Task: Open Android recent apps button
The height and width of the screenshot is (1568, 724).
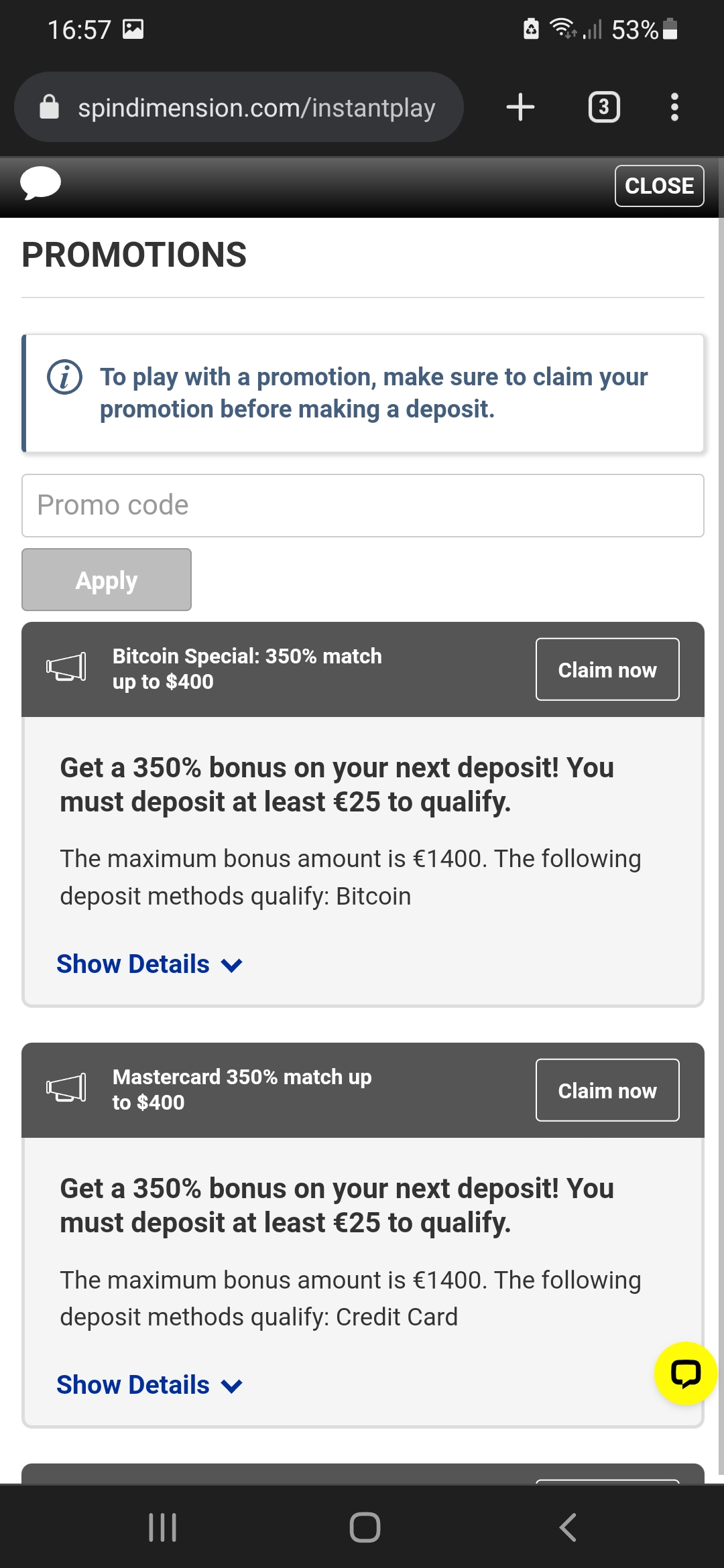Action: (162, 1527)
